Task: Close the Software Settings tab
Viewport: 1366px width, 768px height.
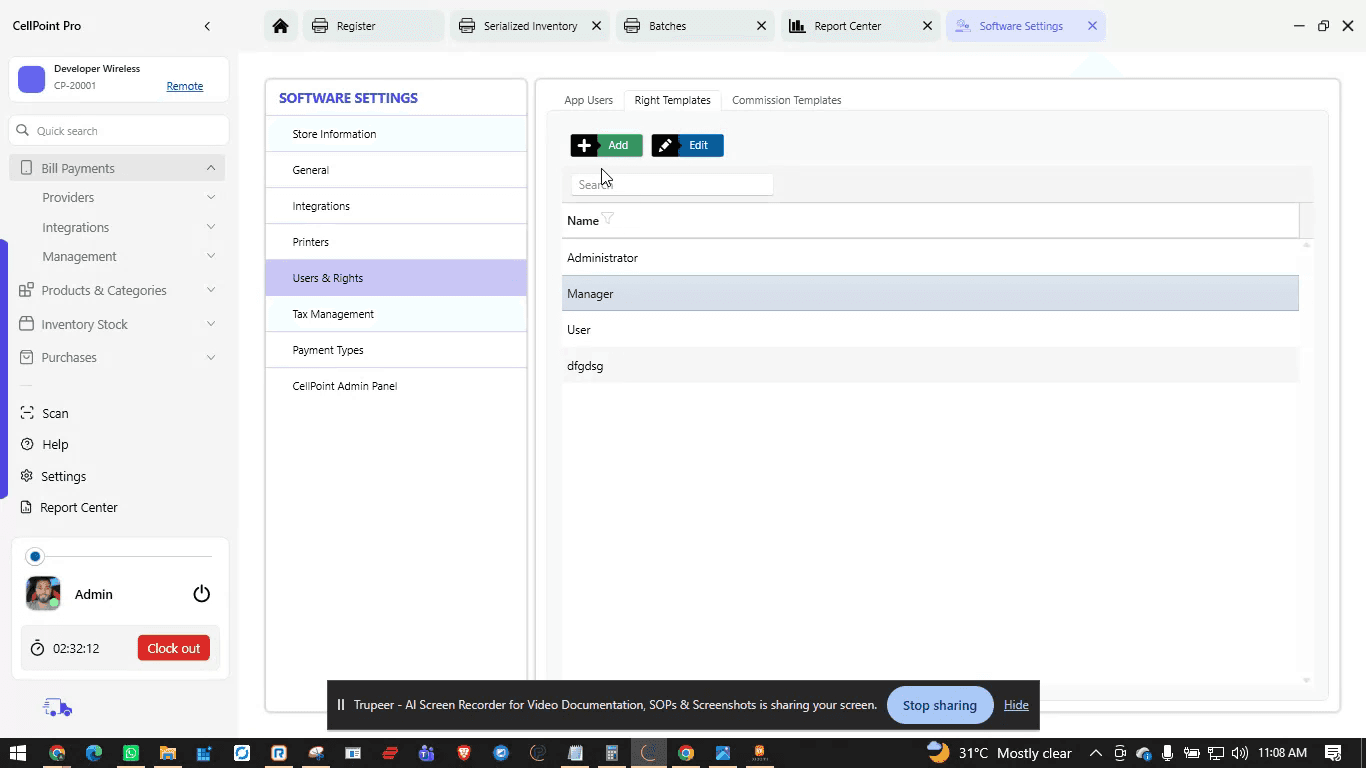Action: 1092,26
